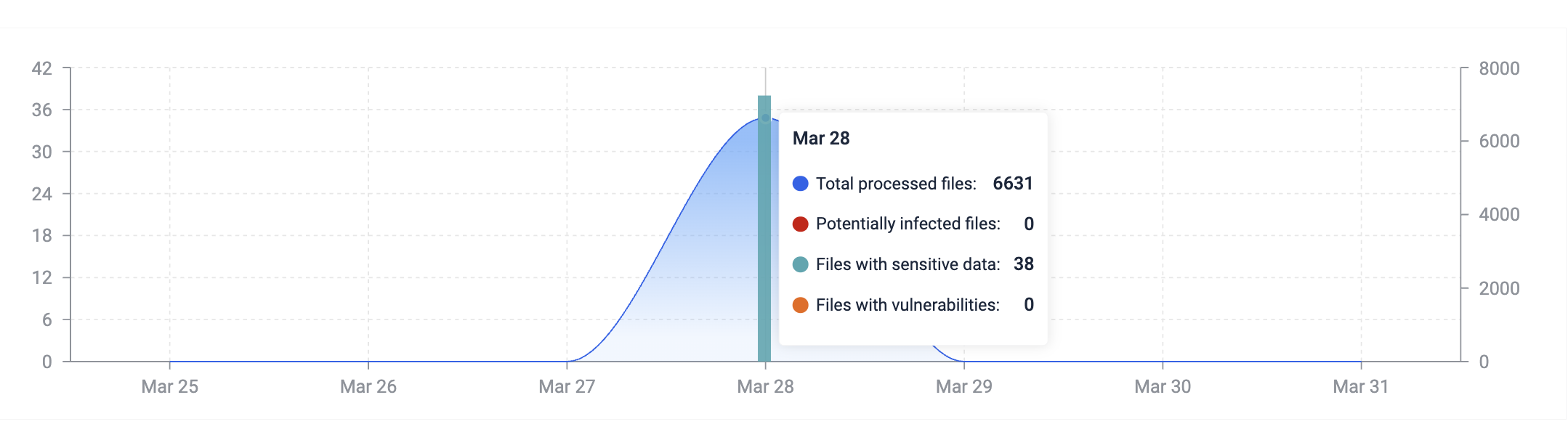This screenshot has height=440, width=1568.
Task: Select the Mar 25 x-axis label
Action: (x=170, y=386)
